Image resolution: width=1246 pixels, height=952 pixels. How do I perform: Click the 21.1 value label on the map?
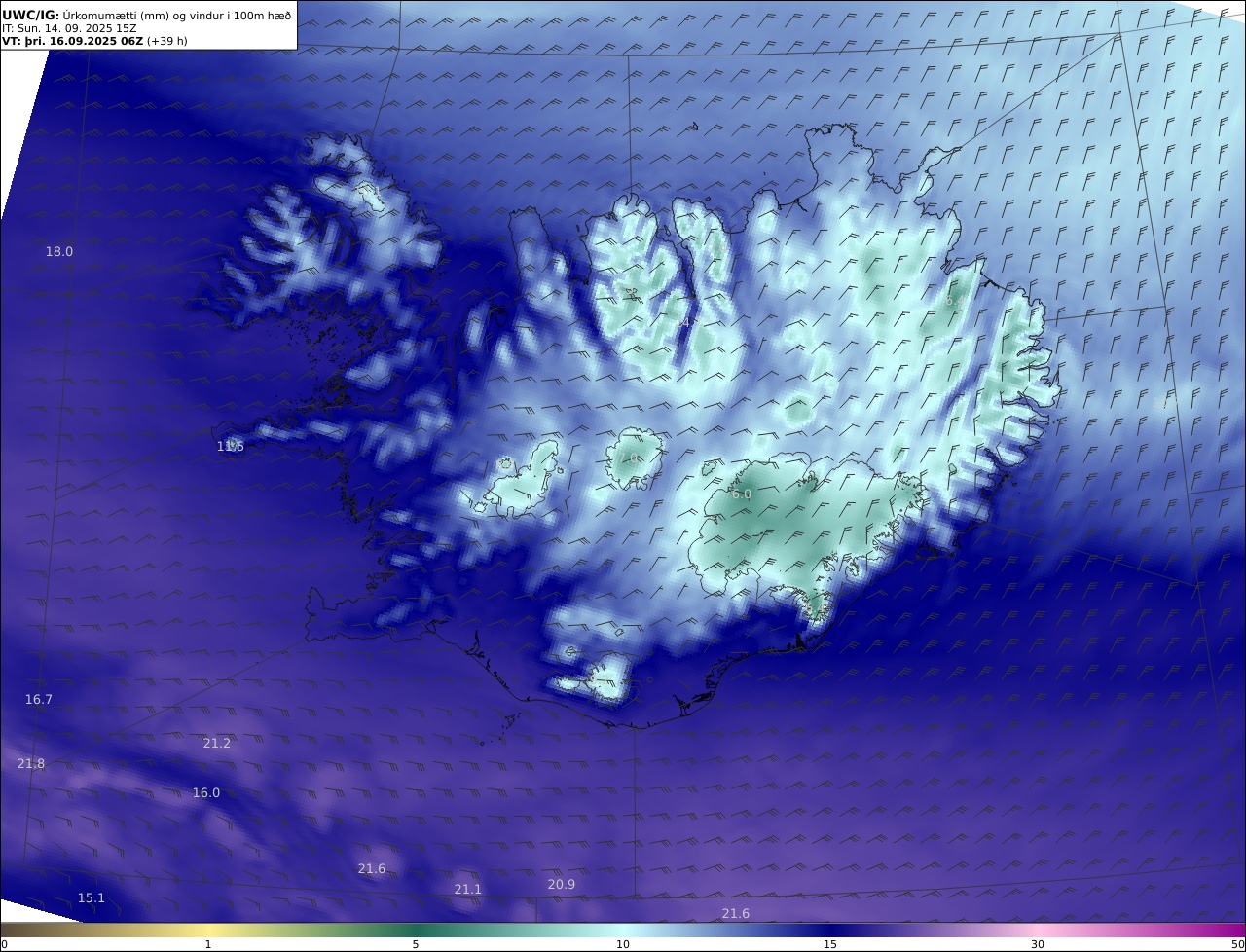coord(468,889)
